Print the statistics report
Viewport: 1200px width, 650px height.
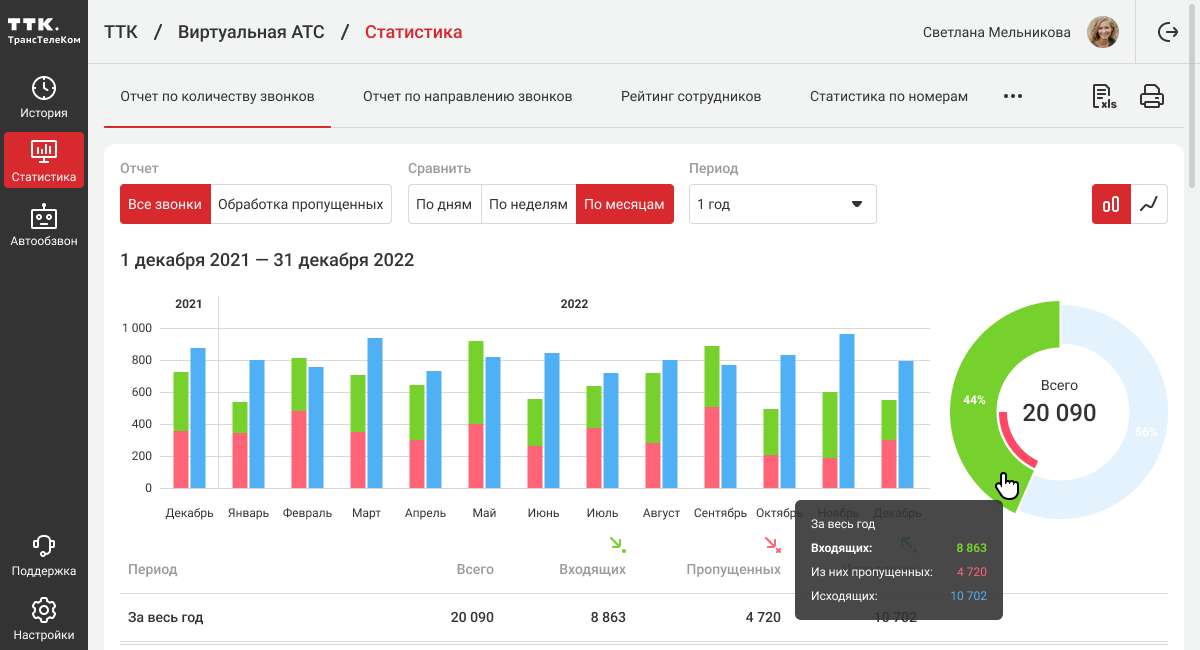point(1152,97)
